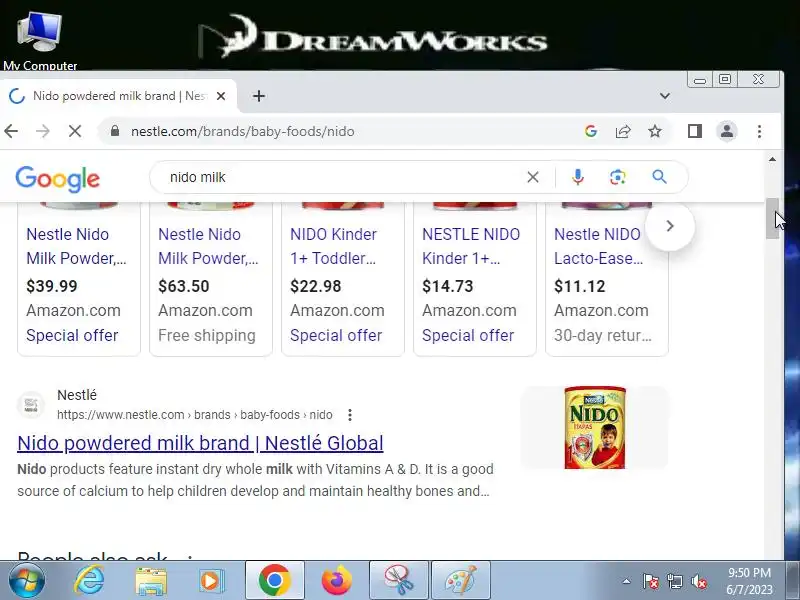Image resolution: width=800 pixels, height=600 pixels.
Task: Click scrollbar up arrow
Action: pos(772,160)
